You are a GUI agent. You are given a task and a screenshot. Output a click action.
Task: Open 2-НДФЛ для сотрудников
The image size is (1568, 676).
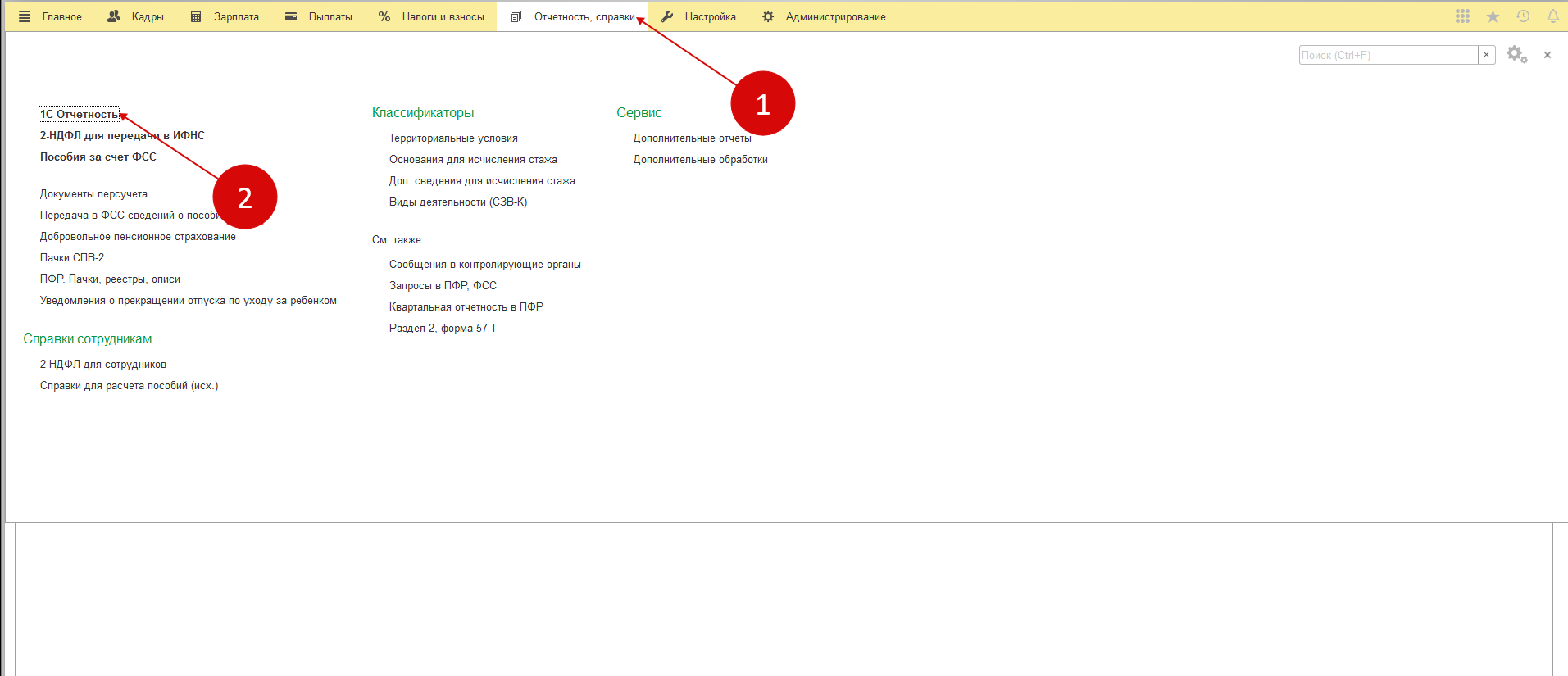pos(103,365)
